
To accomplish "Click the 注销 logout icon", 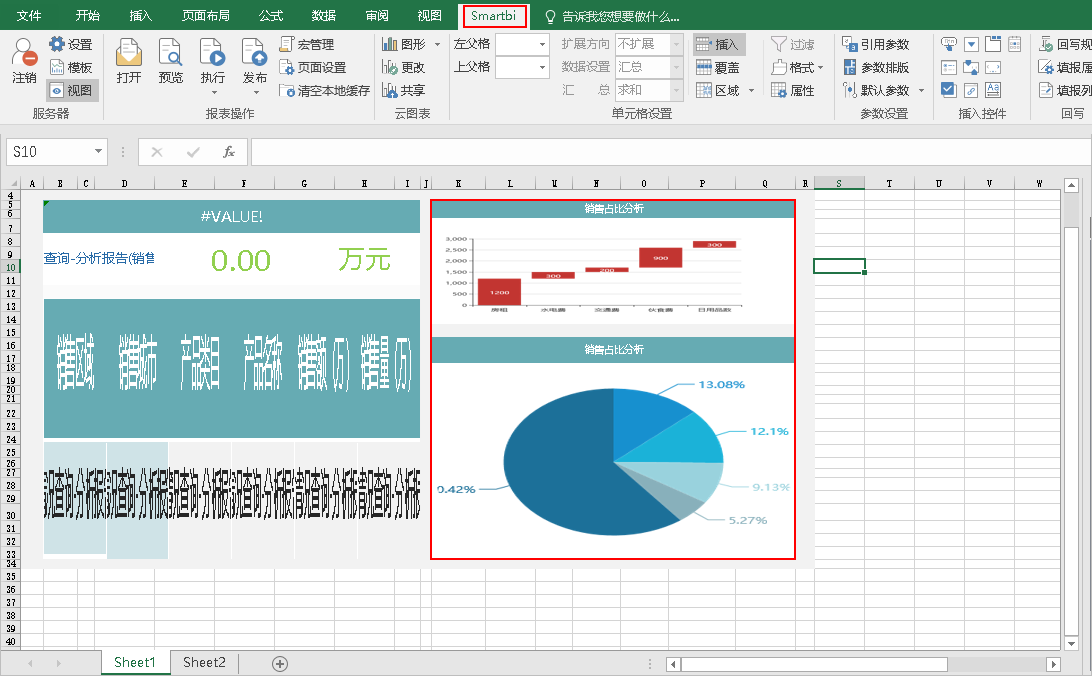I will 24,53.
